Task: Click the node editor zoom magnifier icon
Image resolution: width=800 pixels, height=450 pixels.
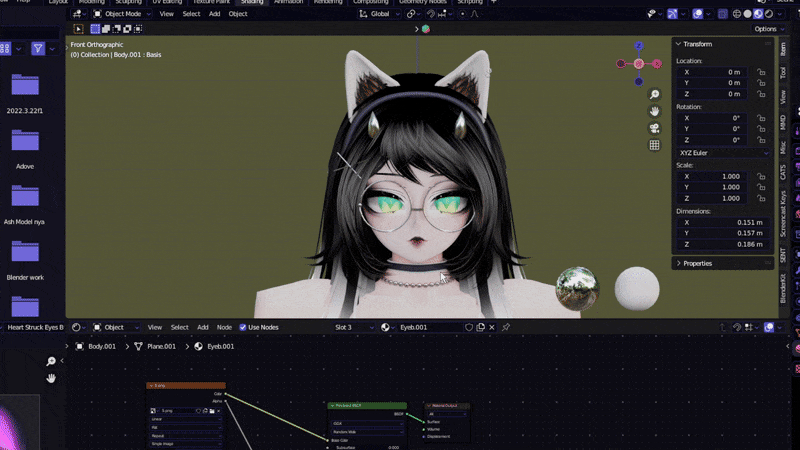Action: (x=51, y=361)
